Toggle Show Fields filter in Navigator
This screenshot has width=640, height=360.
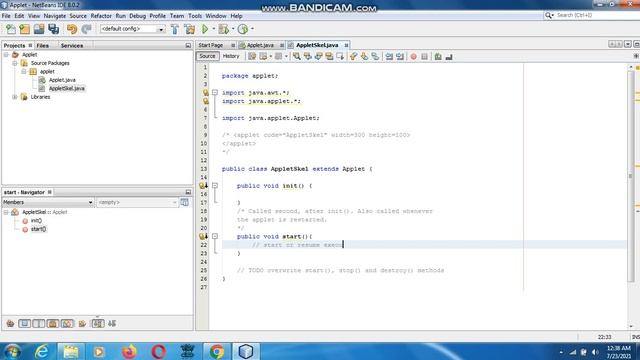tap(24, 324)
